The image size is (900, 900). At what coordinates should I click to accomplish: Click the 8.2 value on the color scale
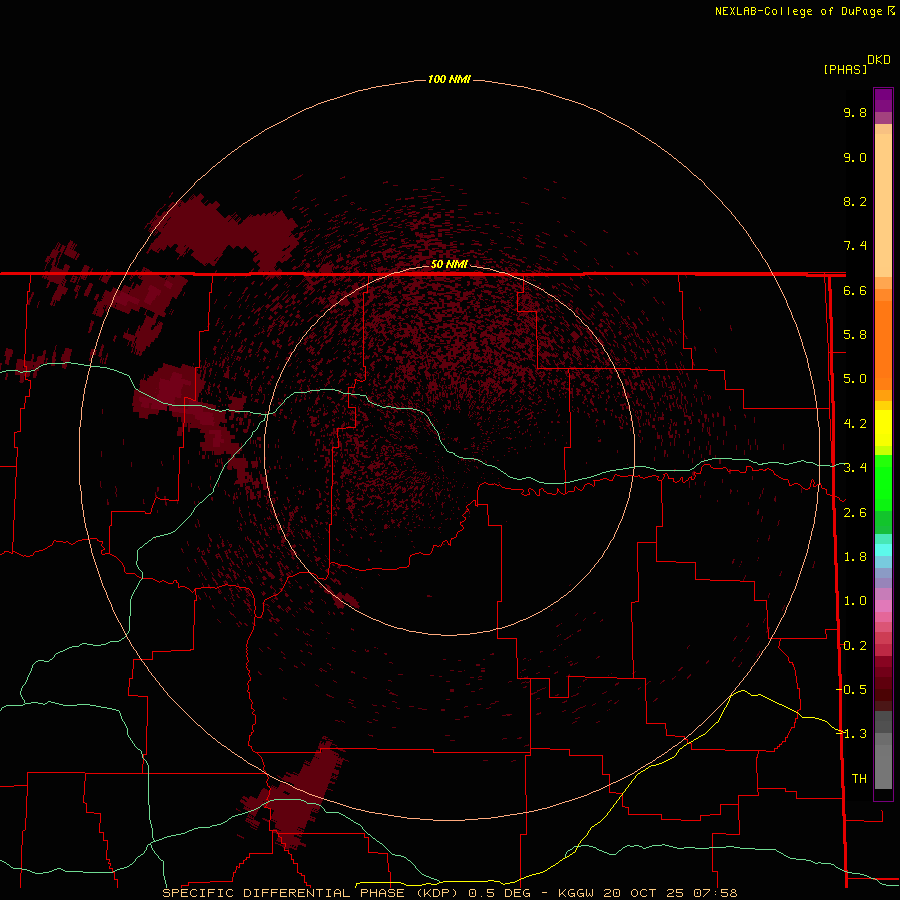(x=855, y=201)
